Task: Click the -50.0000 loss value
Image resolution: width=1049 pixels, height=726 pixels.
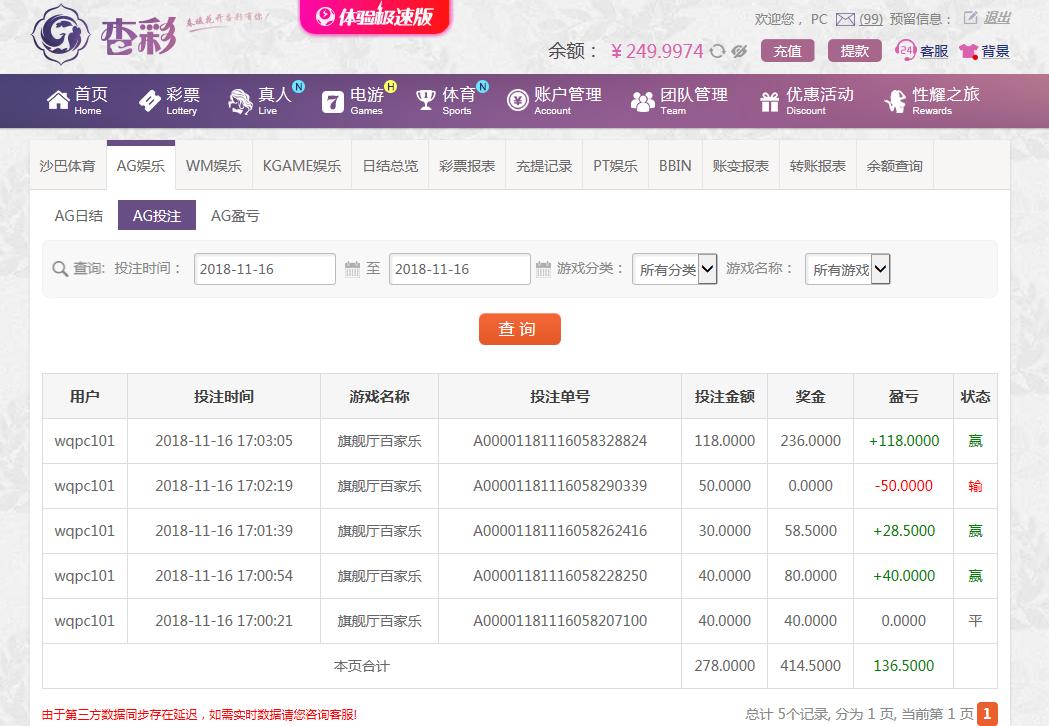Action: [903, 486]
